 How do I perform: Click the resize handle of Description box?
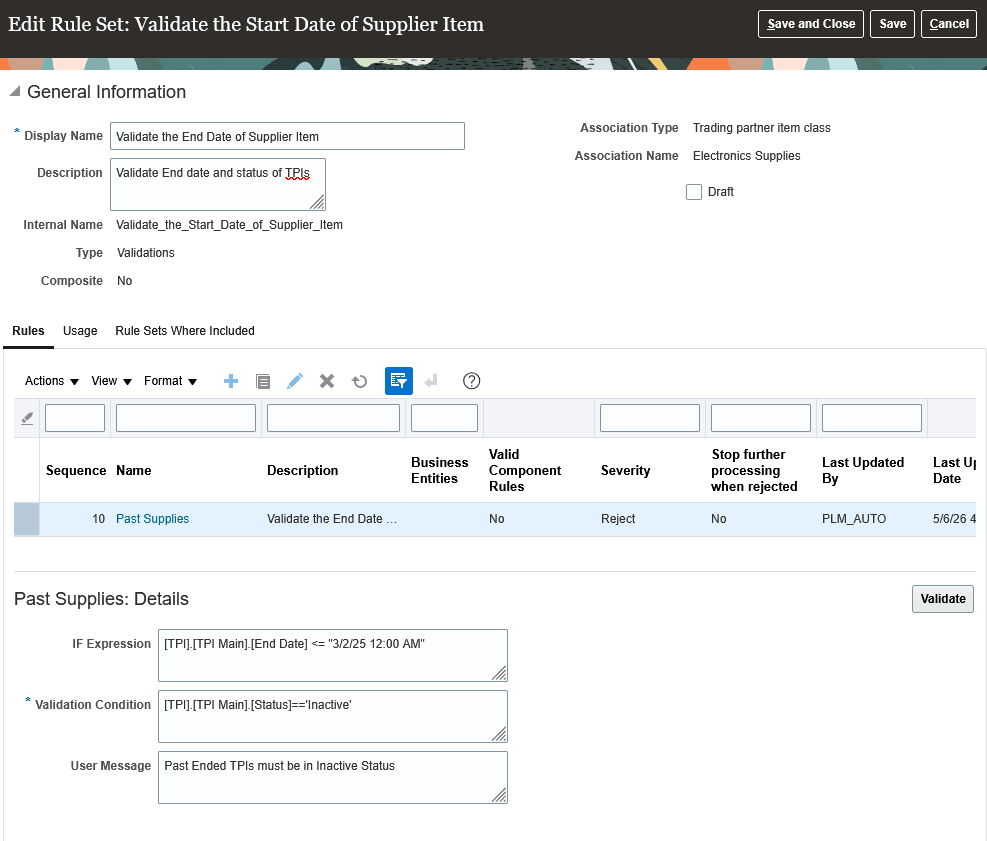(x=318, y=202)
